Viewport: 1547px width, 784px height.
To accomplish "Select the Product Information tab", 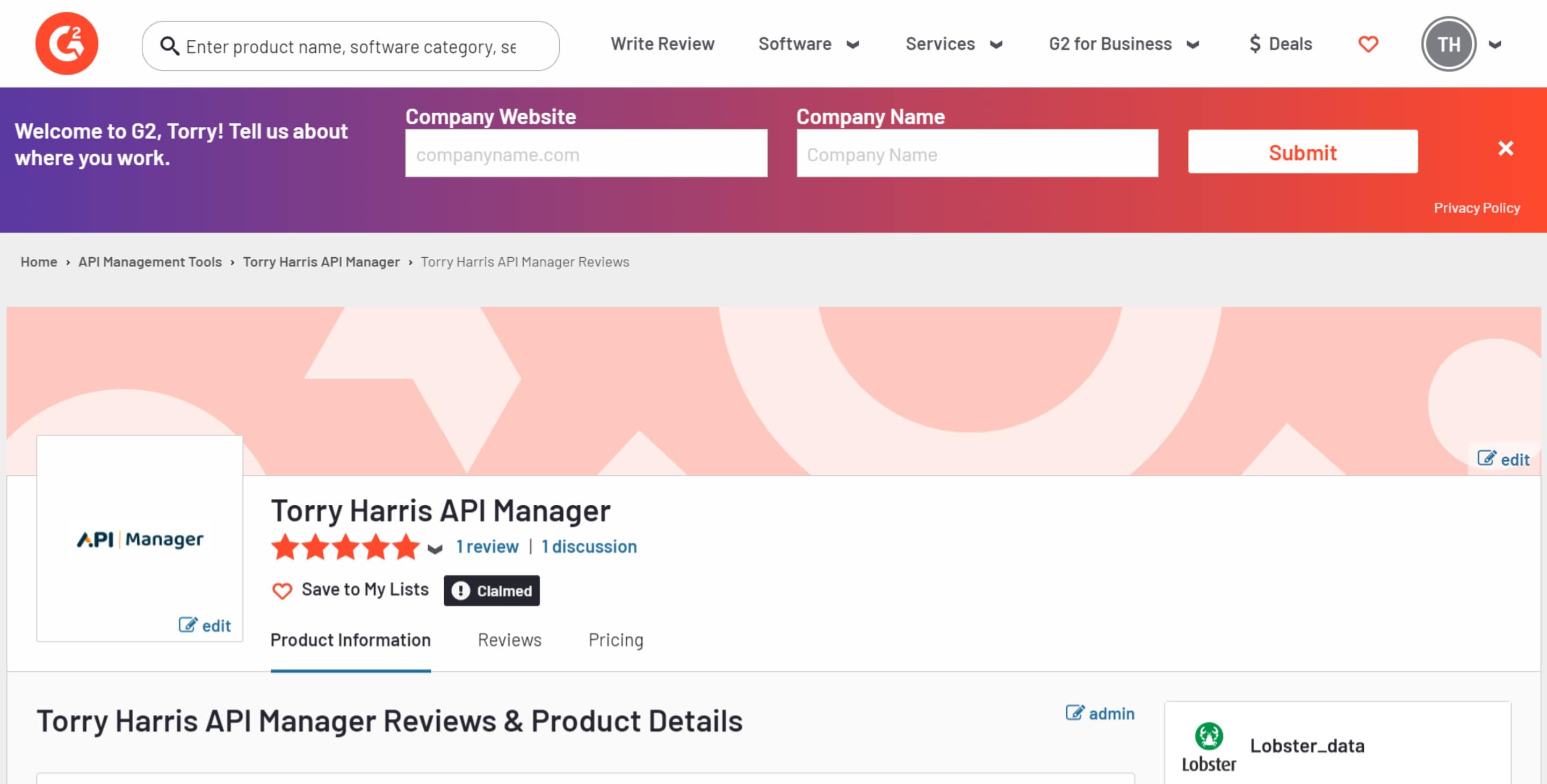I will (350, 640).
